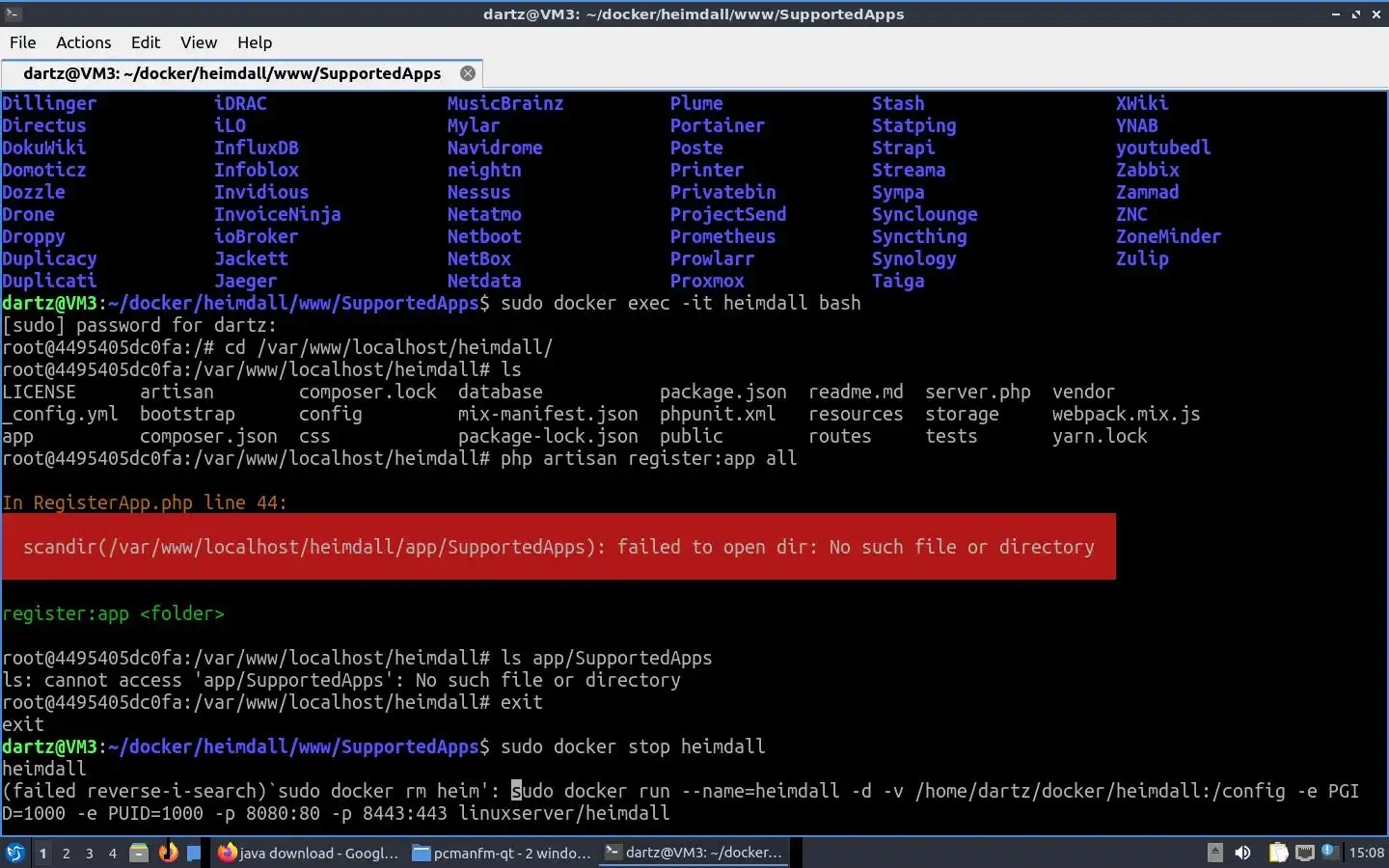Open the update notifier tray icon
Image resolution: width=1389 pixels, height=868 pixels.
coord(1329,852)
